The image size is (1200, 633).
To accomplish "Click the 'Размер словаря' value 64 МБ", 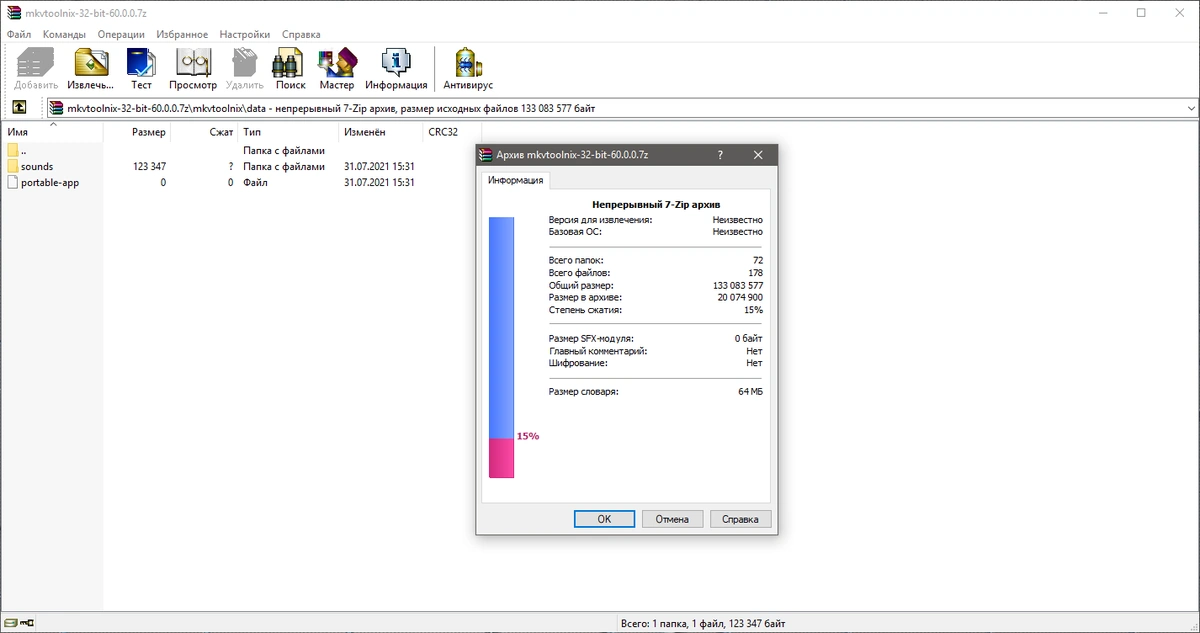I will tap(750, 392).
